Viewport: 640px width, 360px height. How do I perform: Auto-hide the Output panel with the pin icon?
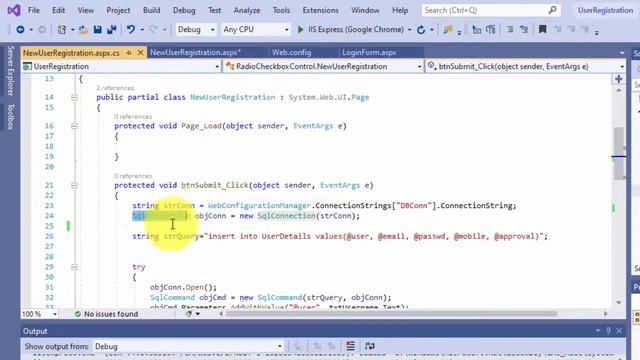pyautogui.click(x=608, y=331)
